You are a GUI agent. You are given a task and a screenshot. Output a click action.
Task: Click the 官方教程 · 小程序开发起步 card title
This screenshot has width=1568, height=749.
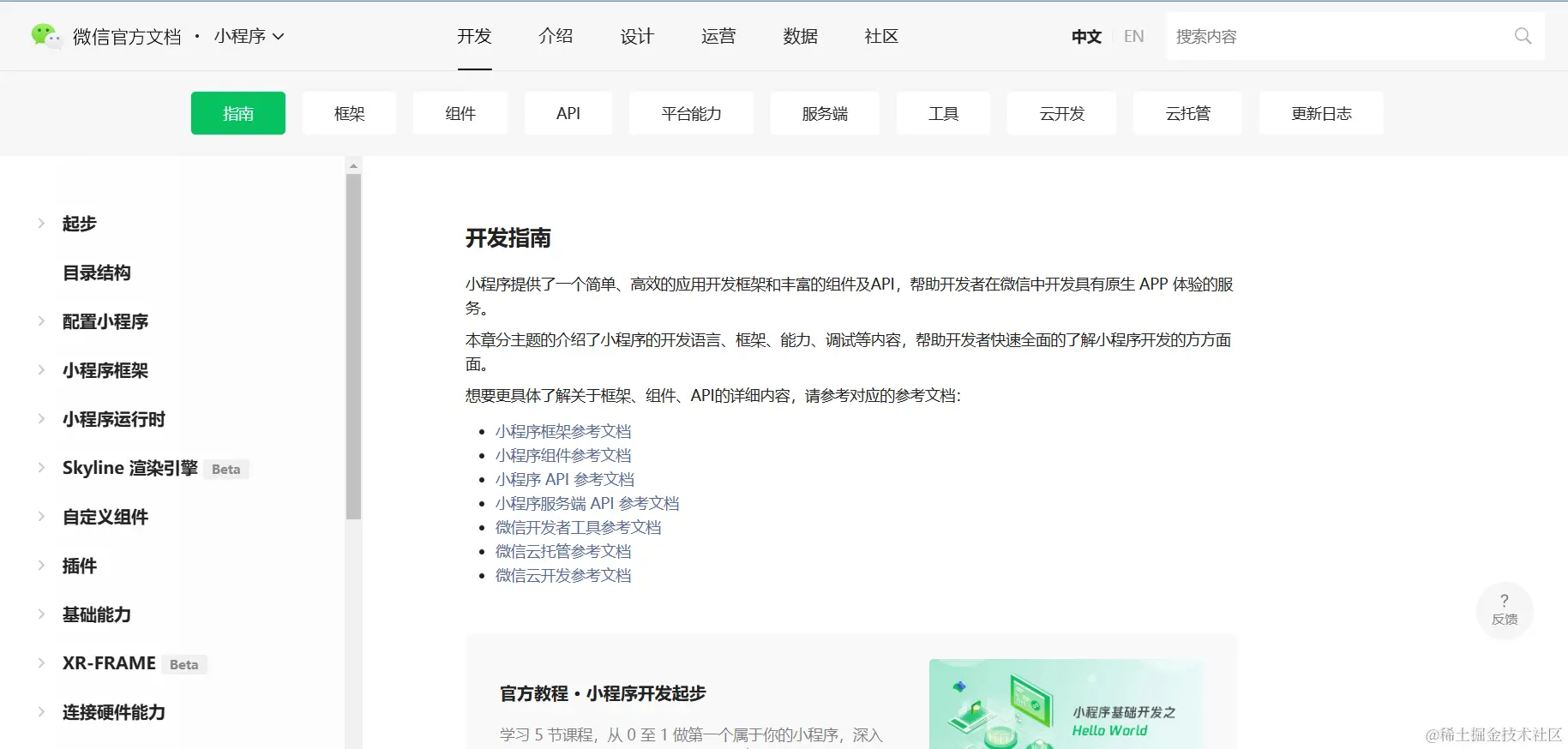pyautogui.click(x=603, y=693)
